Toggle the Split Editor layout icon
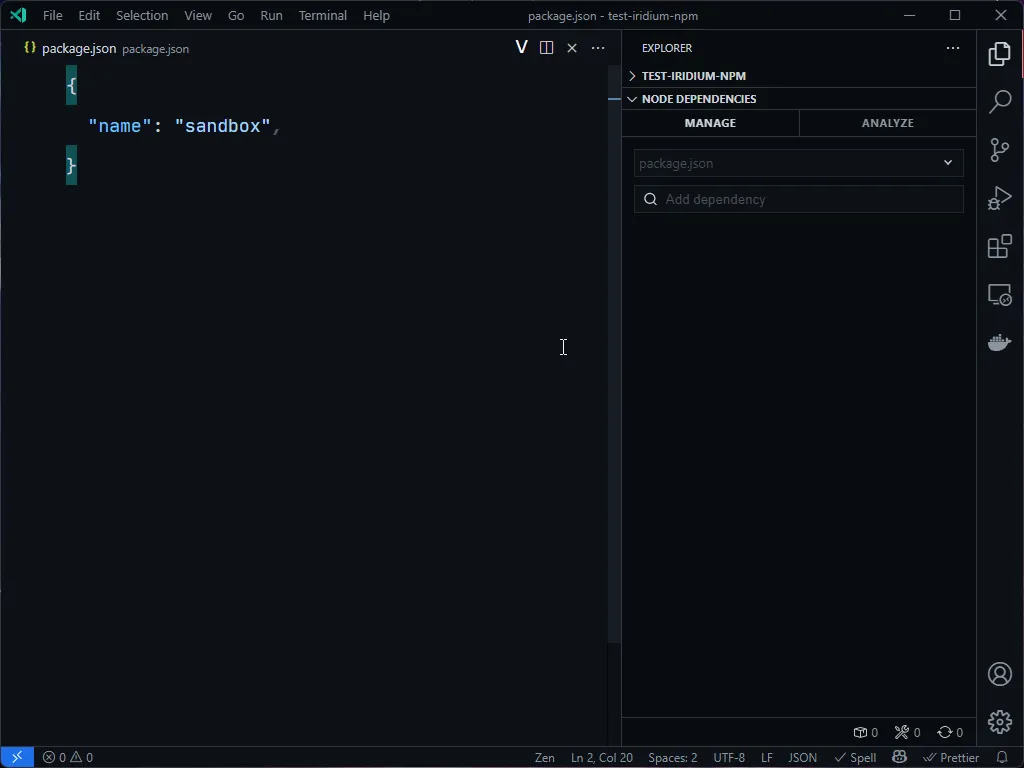Screen dimensions: 1024x768 tap(545, 47)
